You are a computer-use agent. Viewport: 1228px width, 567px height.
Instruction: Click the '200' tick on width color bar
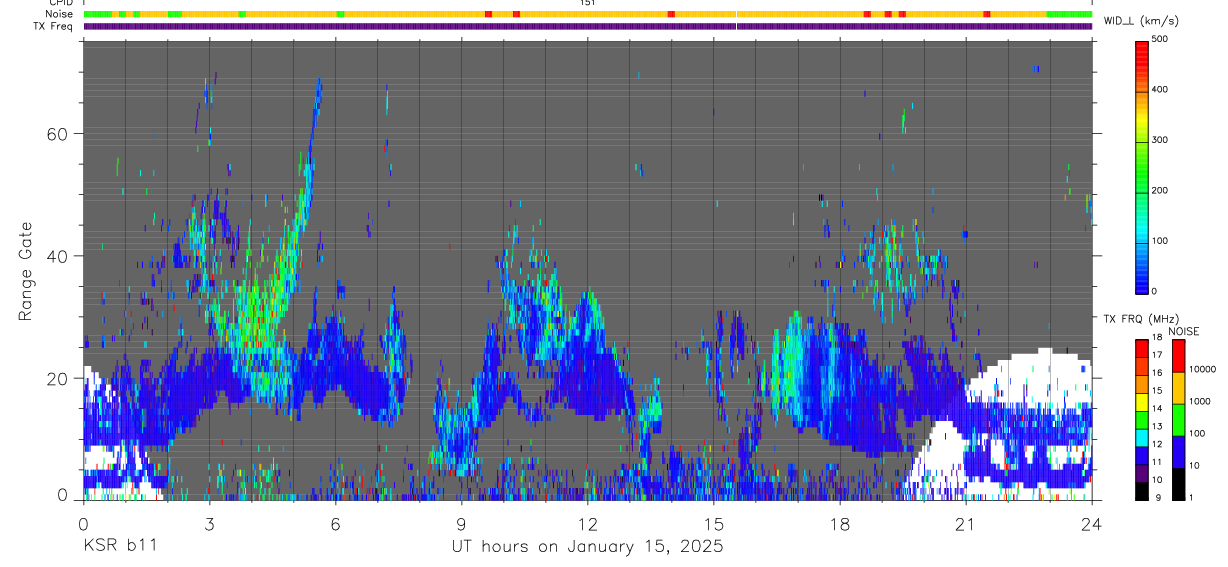click(x=1160, y=190)
